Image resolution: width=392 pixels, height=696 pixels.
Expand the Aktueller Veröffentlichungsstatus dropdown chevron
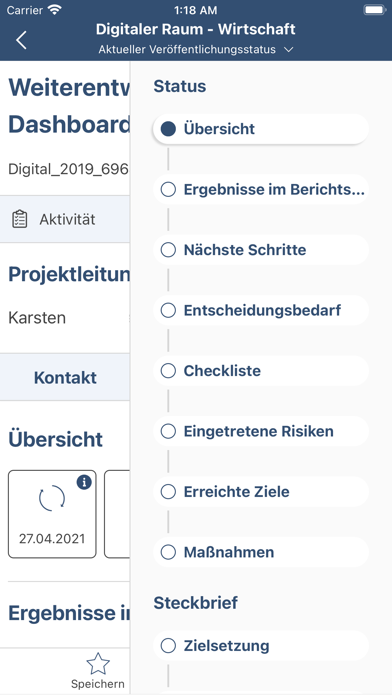coord(289,50)
